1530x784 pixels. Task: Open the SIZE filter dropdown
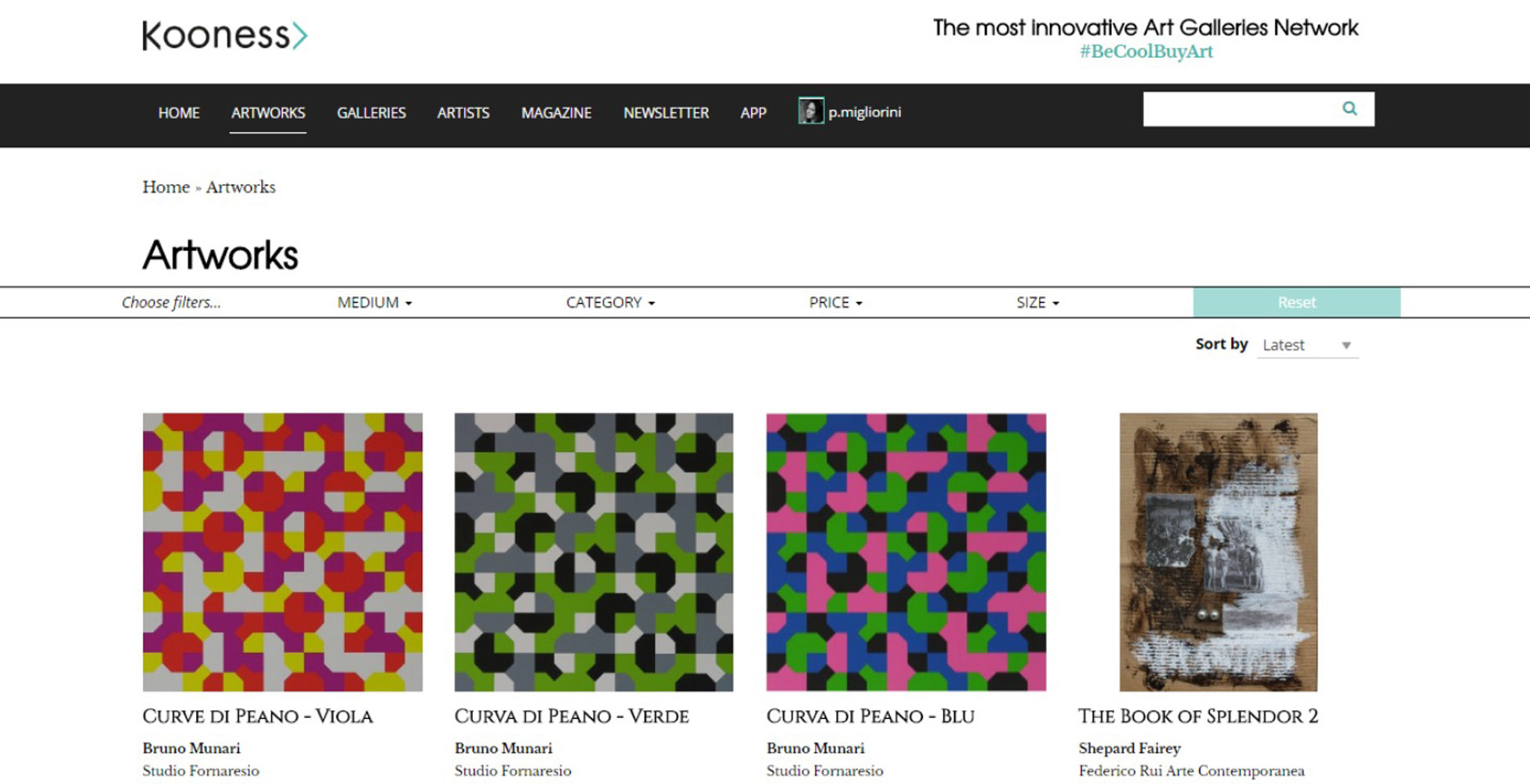tap(1037, 303)
